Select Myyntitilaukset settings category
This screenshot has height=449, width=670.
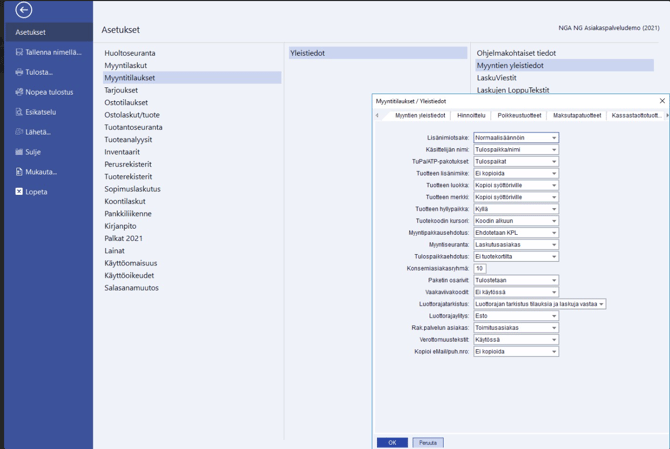(192, 78)
